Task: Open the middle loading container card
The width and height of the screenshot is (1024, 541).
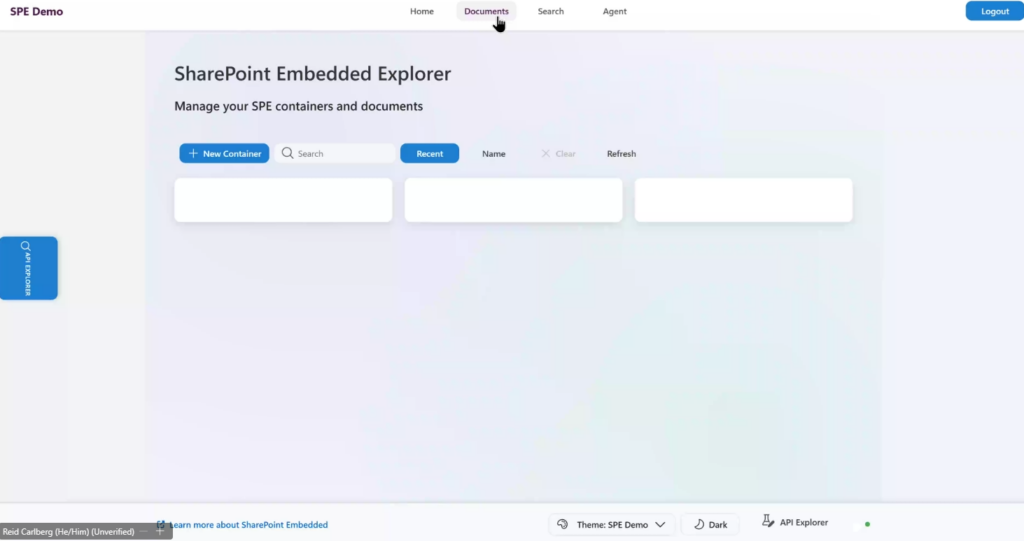Action: (513, 200)
